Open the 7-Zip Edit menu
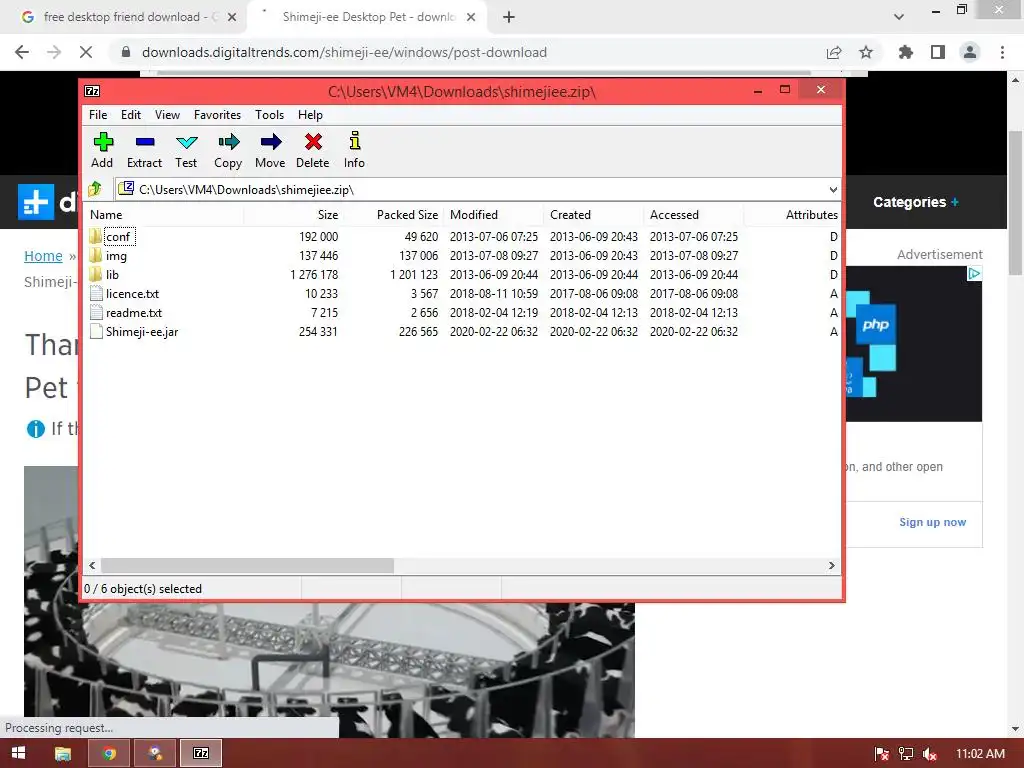 tap(131, 115)
